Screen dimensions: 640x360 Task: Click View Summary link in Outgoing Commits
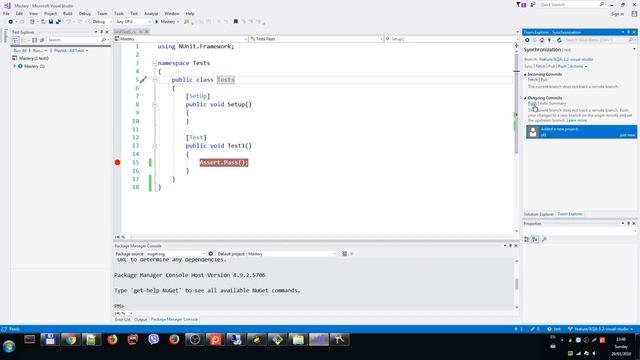click(x=553, y=104)
